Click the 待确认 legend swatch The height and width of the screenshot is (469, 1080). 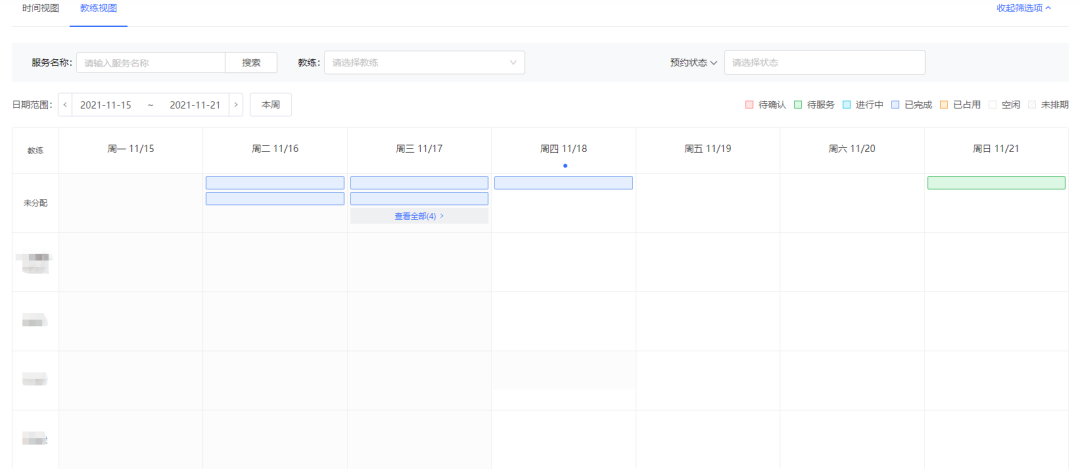pos(749,105)
